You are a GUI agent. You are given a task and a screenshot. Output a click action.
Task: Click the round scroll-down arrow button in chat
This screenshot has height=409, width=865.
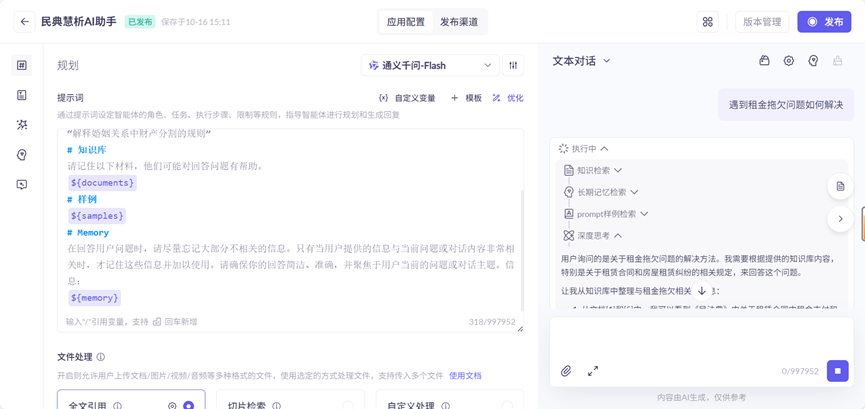coord(702,290)
